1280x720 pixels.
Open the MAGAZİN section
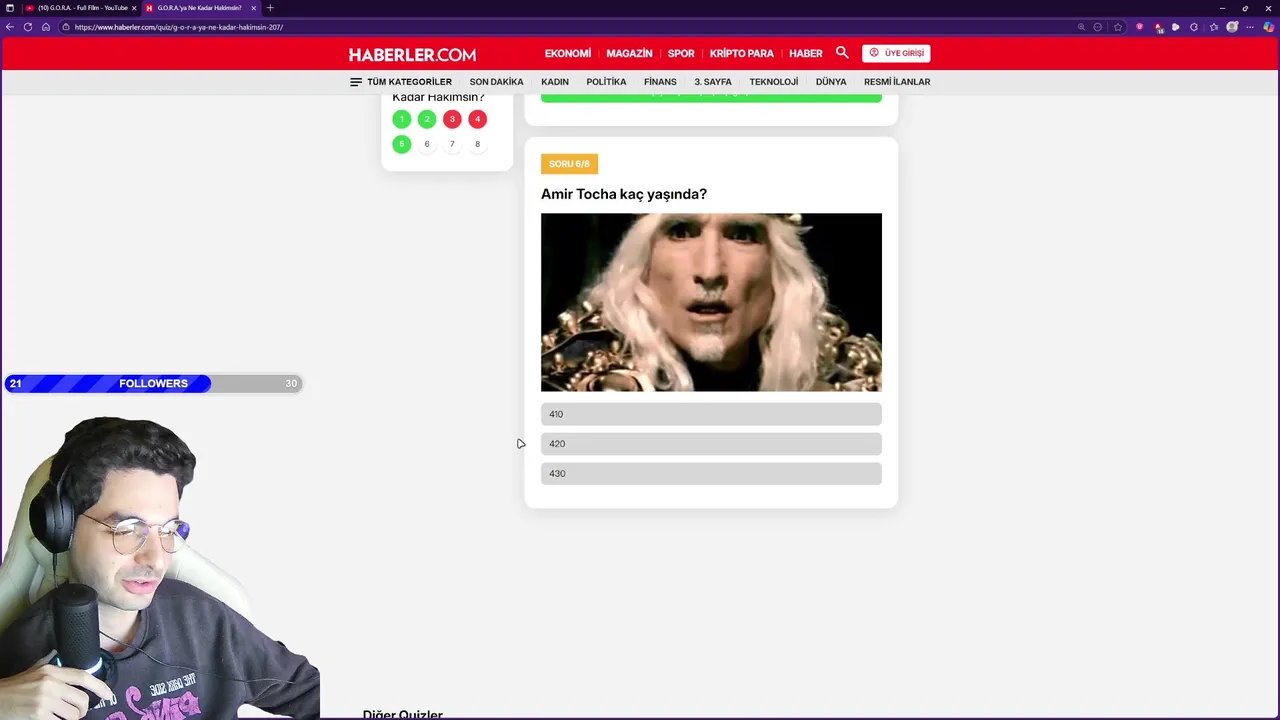point(629,53)
